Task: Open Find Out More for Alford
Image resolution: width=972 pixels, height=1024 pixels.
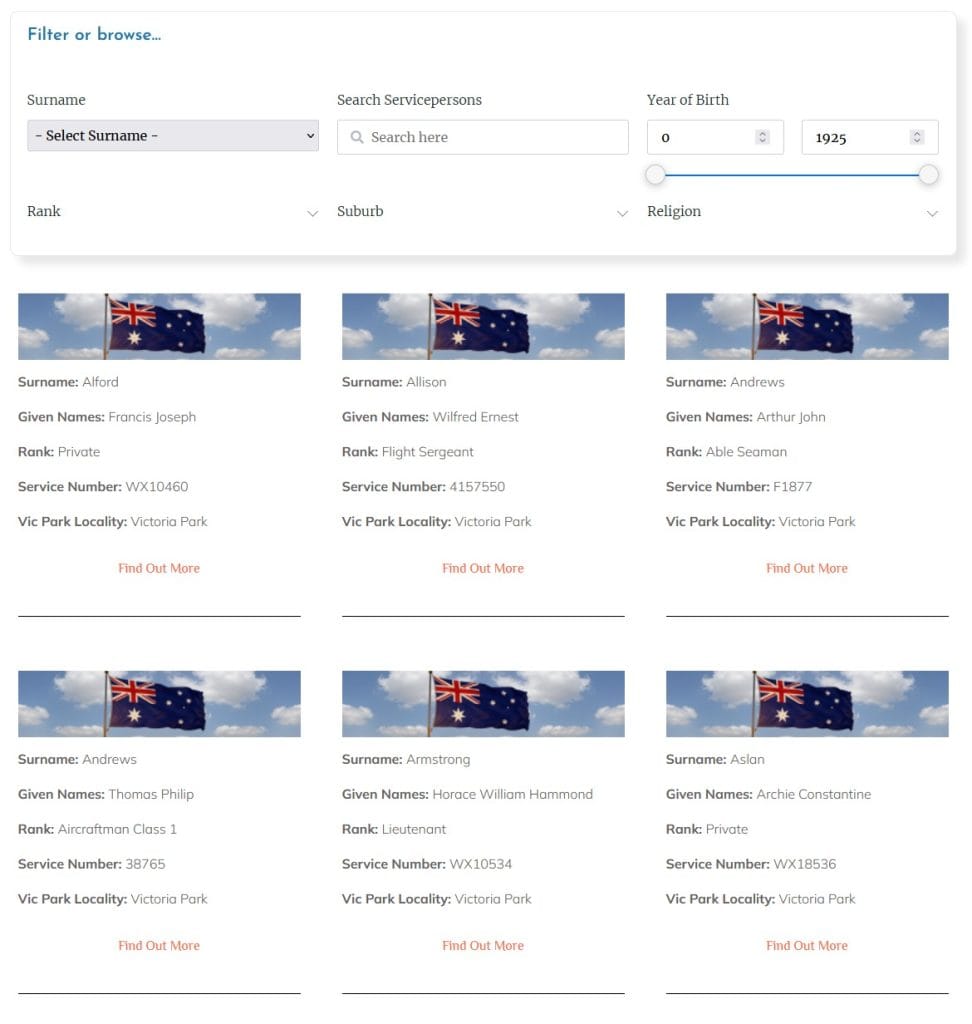Action: click(x=159, y=568)
